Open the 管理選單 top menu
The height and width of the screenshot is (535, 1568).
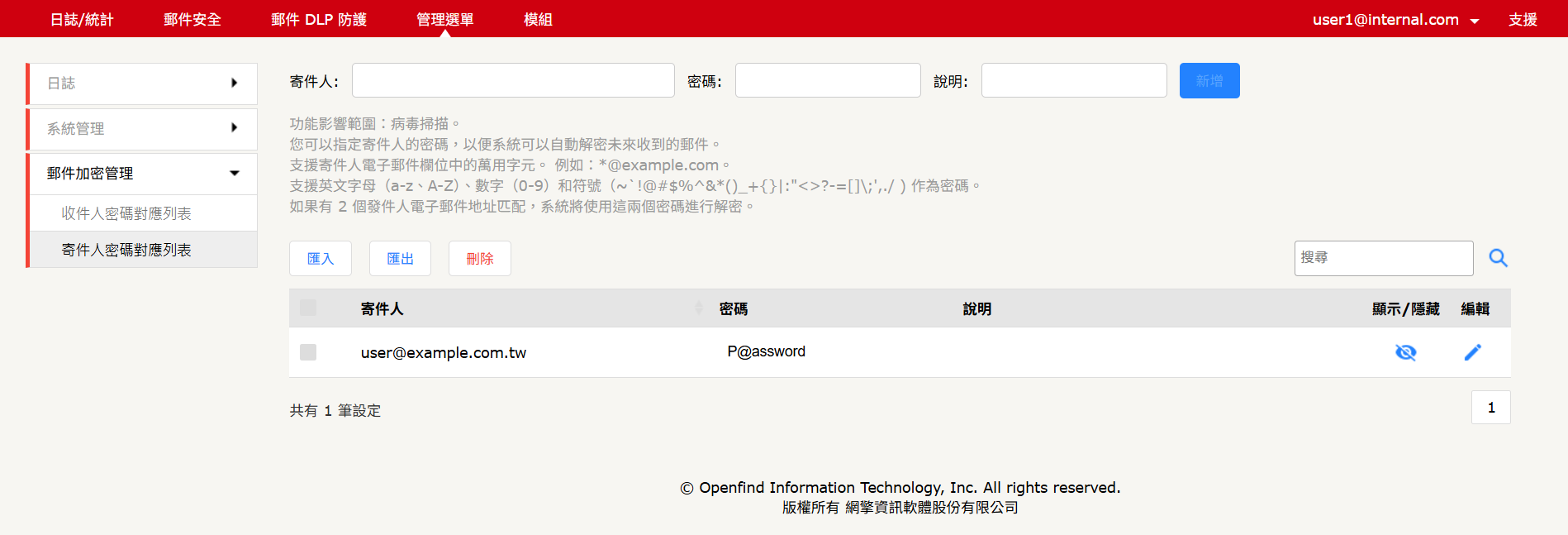click(445, 19)
